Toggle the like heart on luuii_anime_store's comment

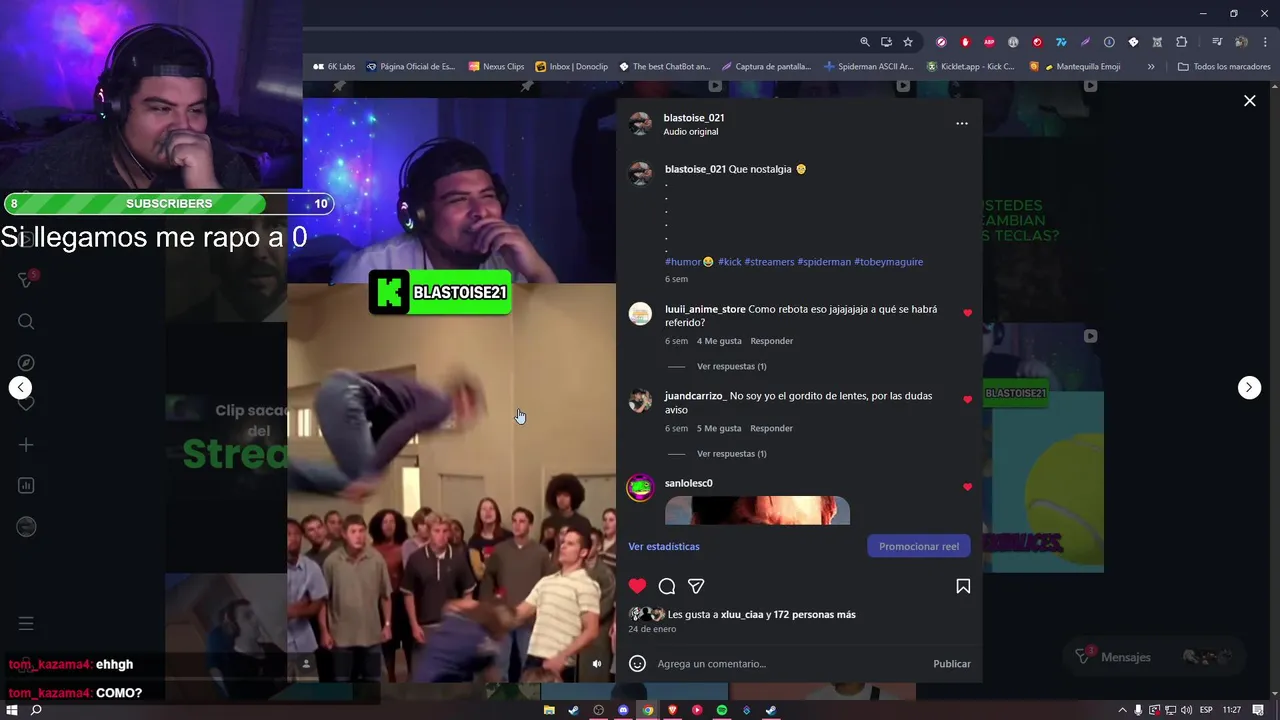pos(967,313)
